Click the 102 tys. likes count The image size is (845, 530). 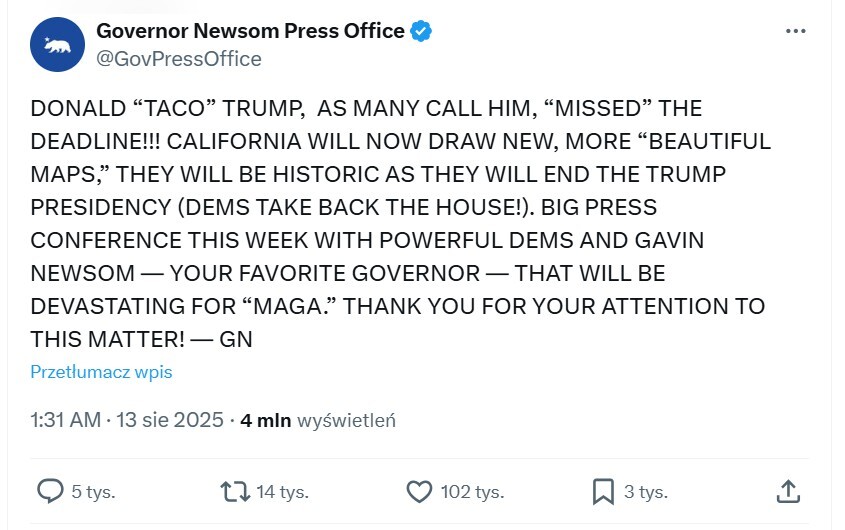click(472, 492)
